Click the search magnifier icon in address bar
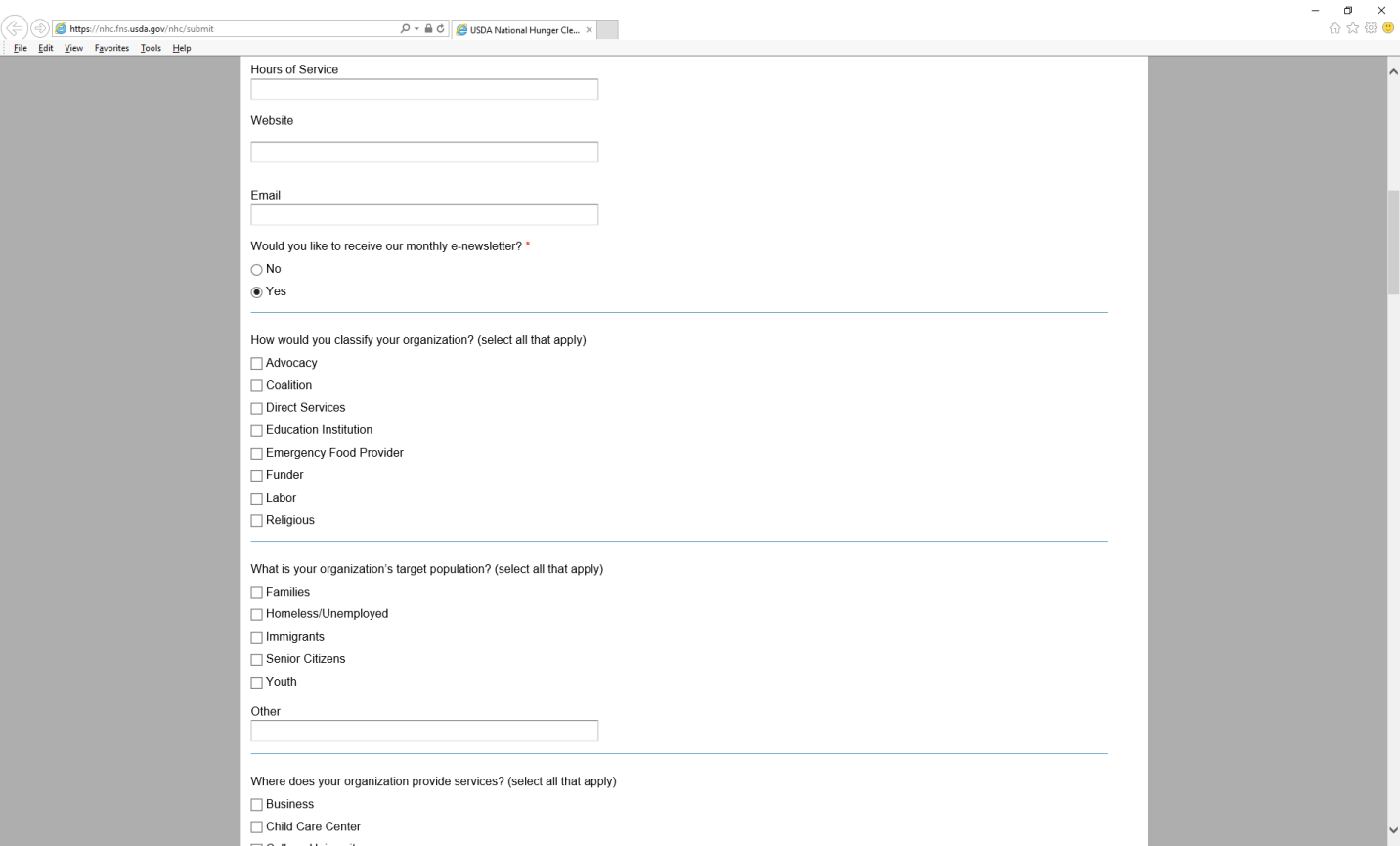Viewport: 1400px width, 846px height. 405,28
